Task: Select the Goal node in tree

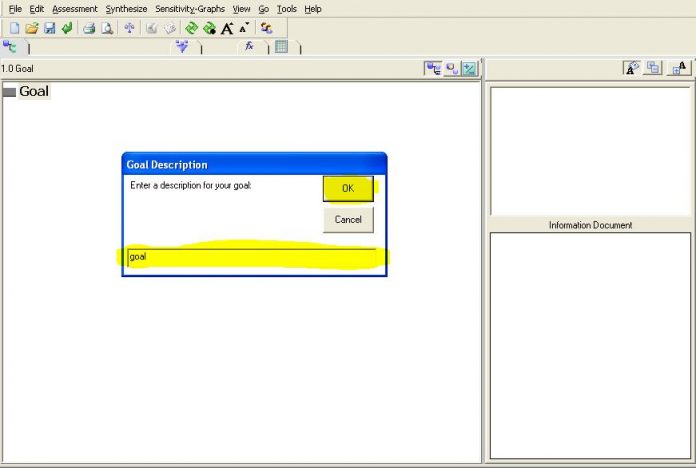Action: click(33, 92)
